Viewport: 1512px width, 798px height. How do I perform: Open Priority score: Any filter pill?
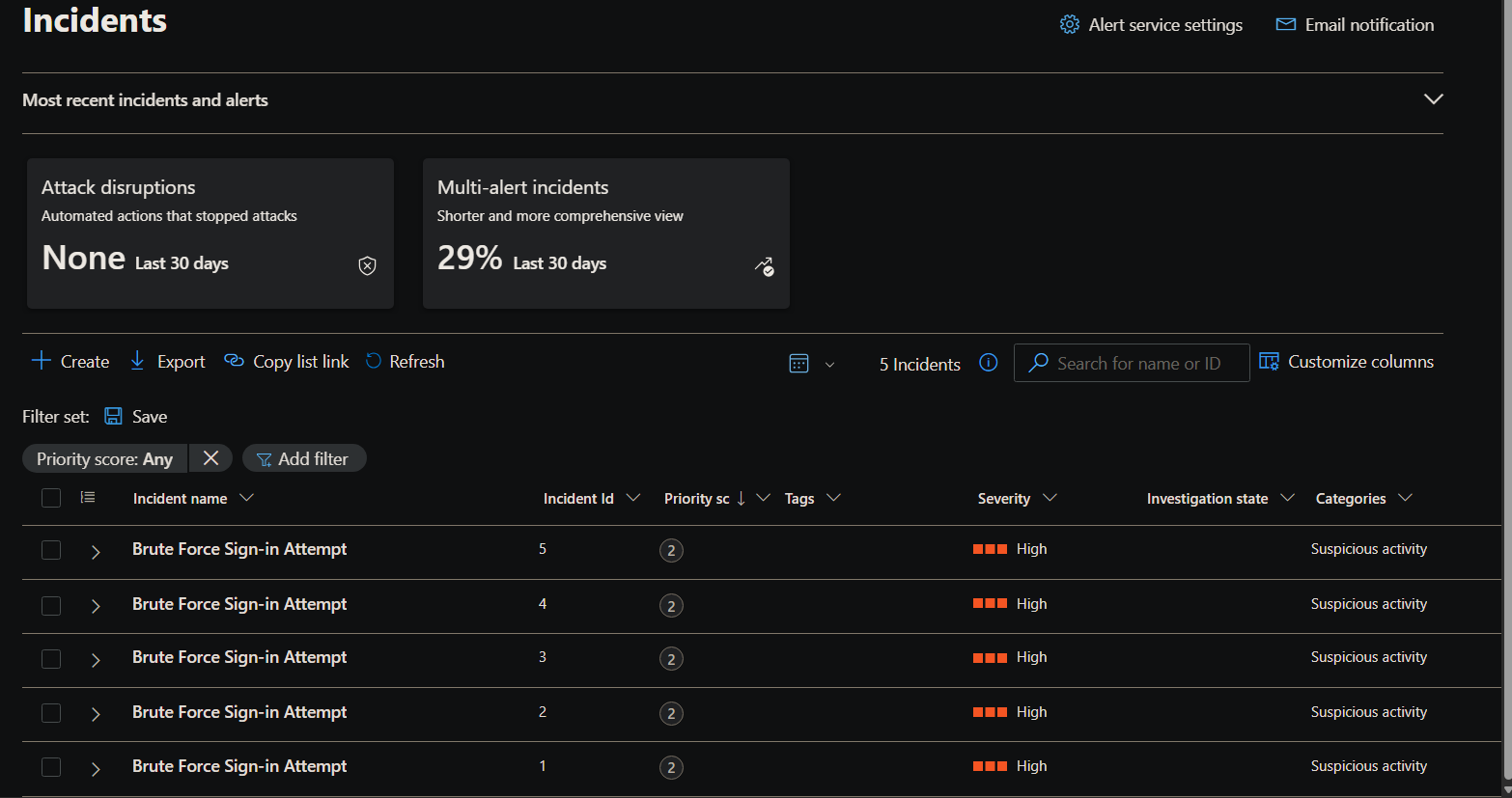coord(104,458)
